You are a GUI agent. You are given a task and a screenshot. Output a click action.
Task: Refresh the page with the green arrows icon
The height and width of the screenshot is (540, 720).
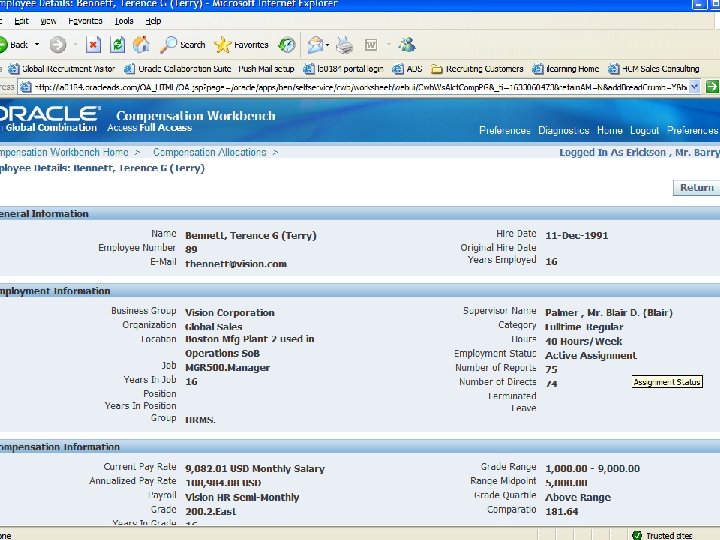click(x=118, y=45)
